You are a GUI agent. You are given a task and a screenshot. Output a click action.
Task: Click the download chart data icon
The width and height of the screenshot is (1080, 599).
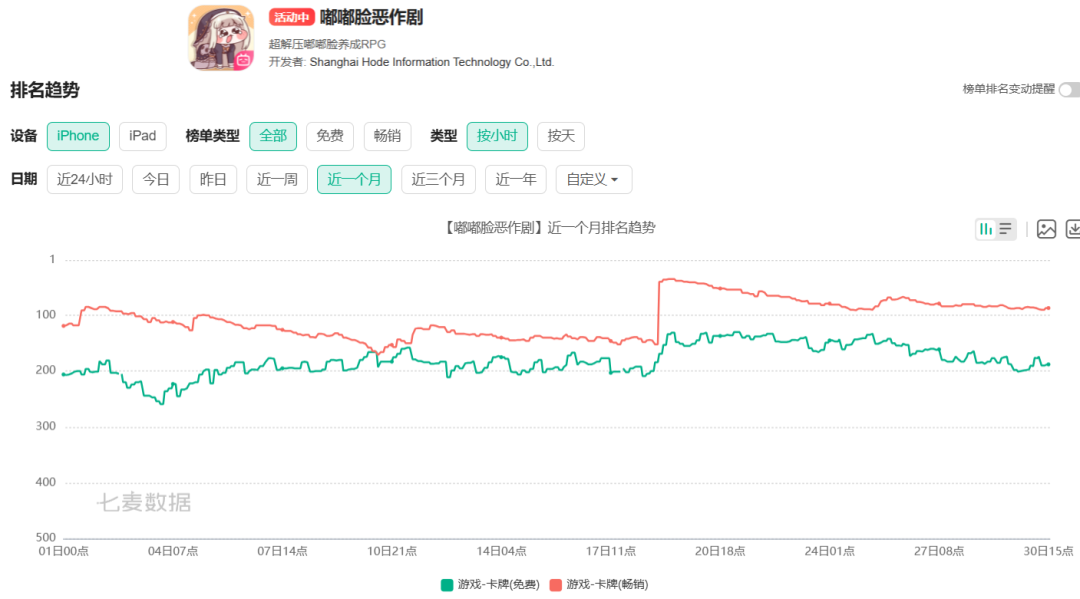[1073, 229]
